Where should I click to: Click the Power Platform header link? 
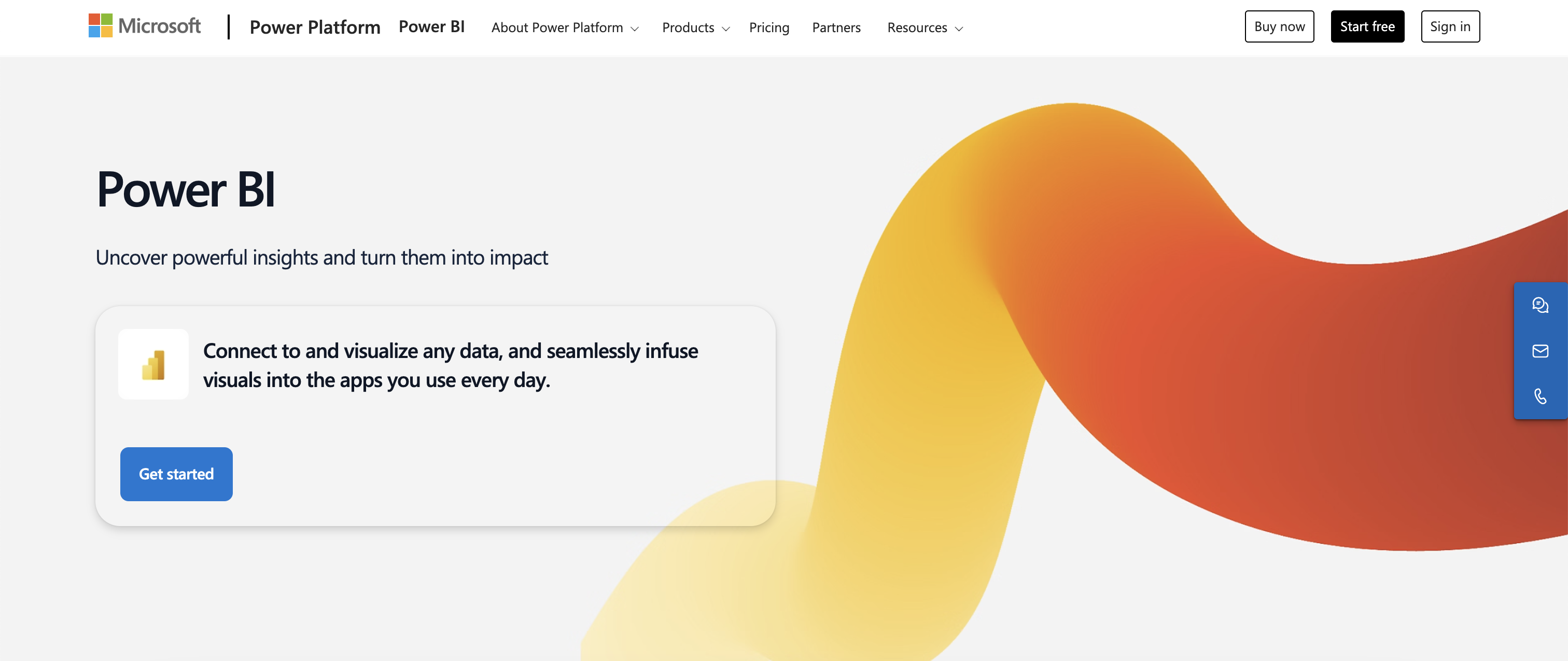click(315, 27)
